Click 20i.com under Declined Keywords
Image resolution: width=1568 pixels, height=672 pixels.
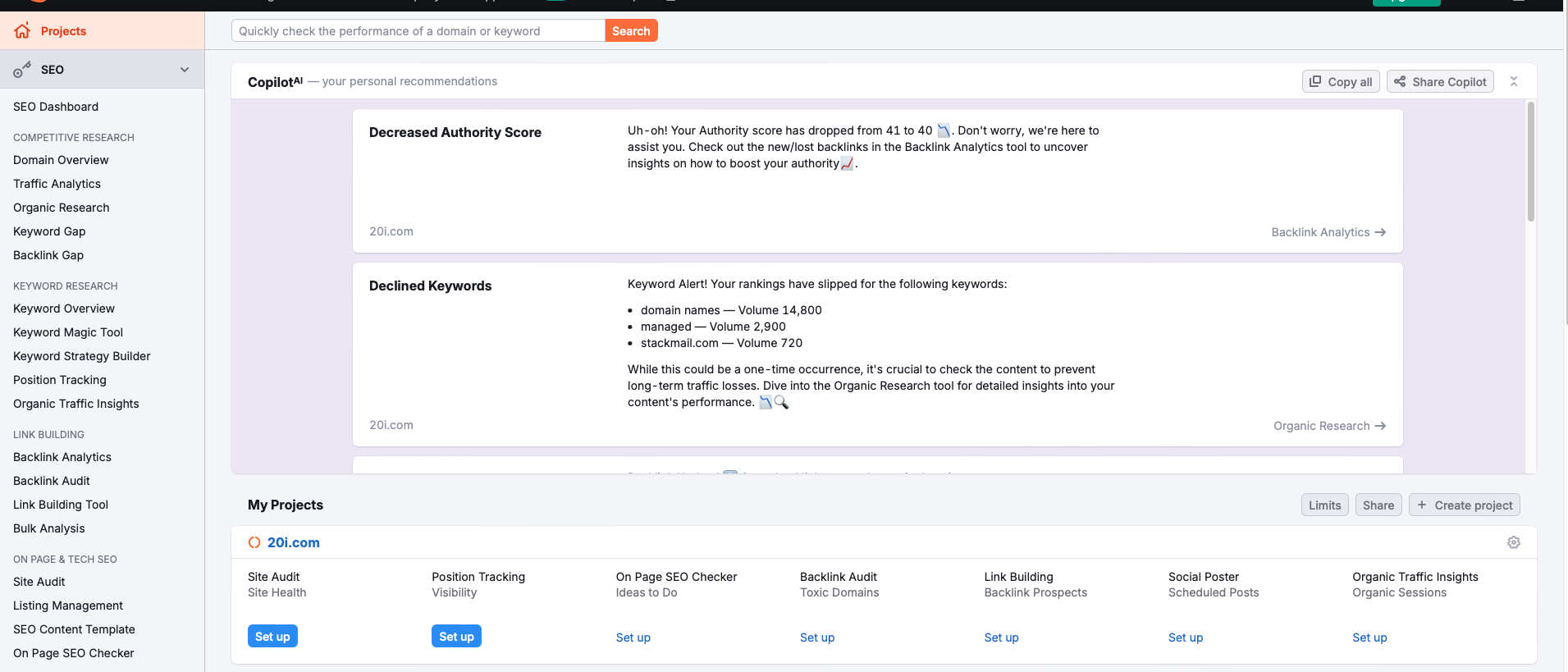(x=391, y=425)
